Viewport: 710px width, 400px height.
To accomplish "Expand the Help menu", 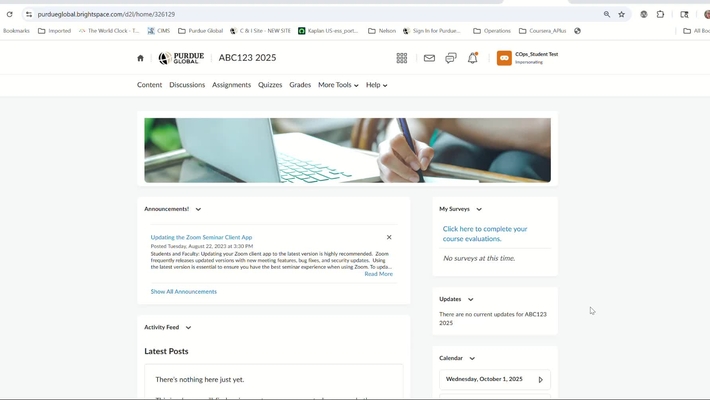I will tap(376, 85).
